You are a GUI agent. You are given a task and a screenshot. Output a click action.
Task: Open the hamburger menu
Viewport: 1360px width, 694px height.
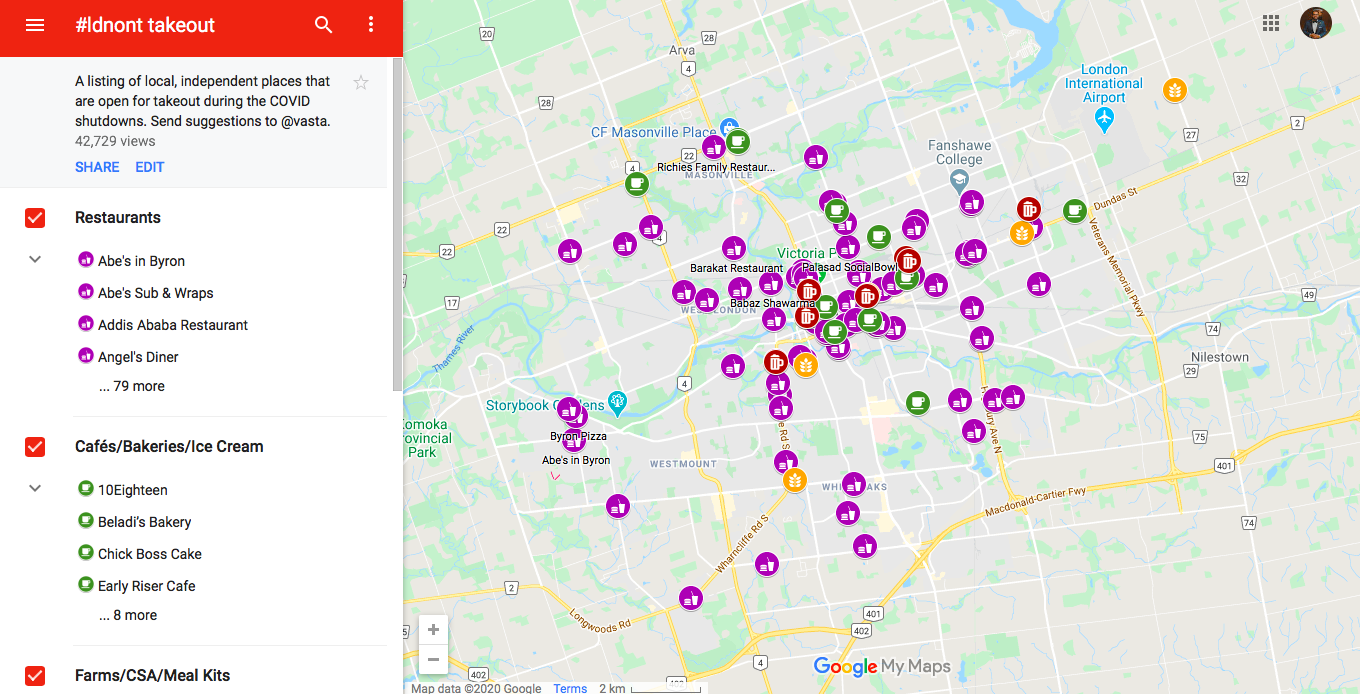pos(35,25)
